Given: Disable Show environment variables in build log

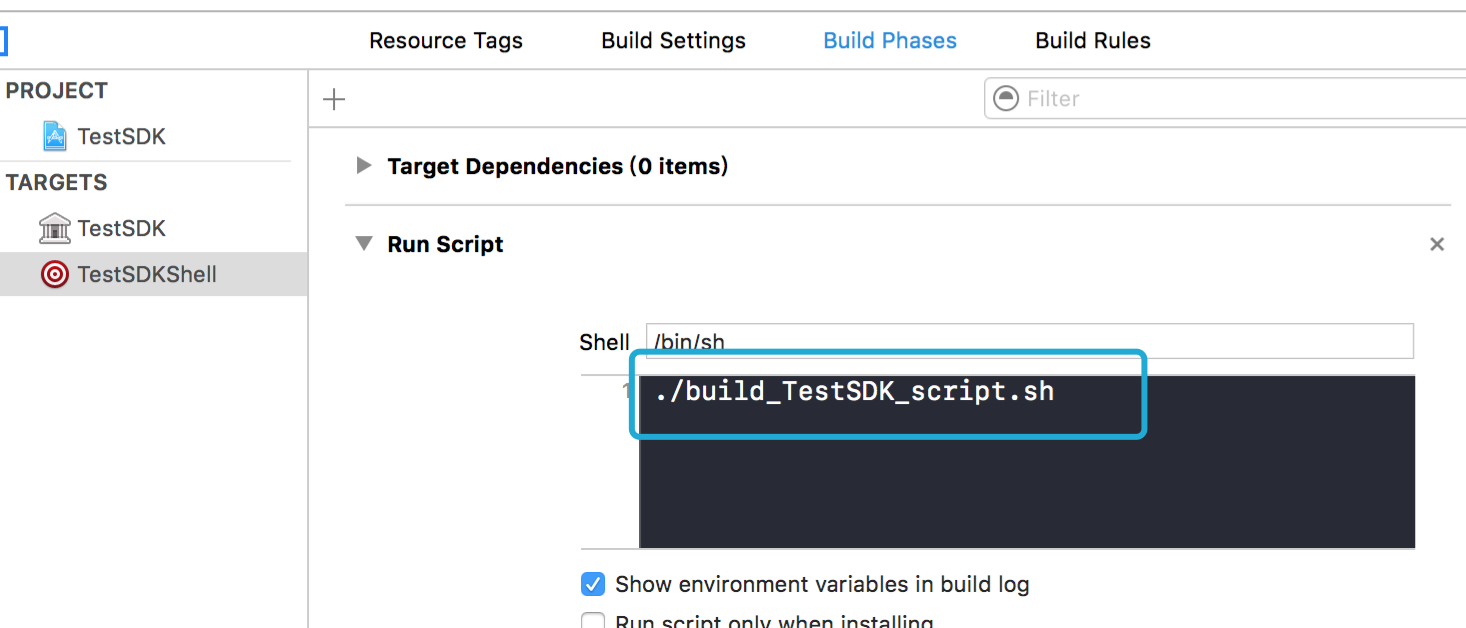Looking at the screenshot, I should point(593,584).
